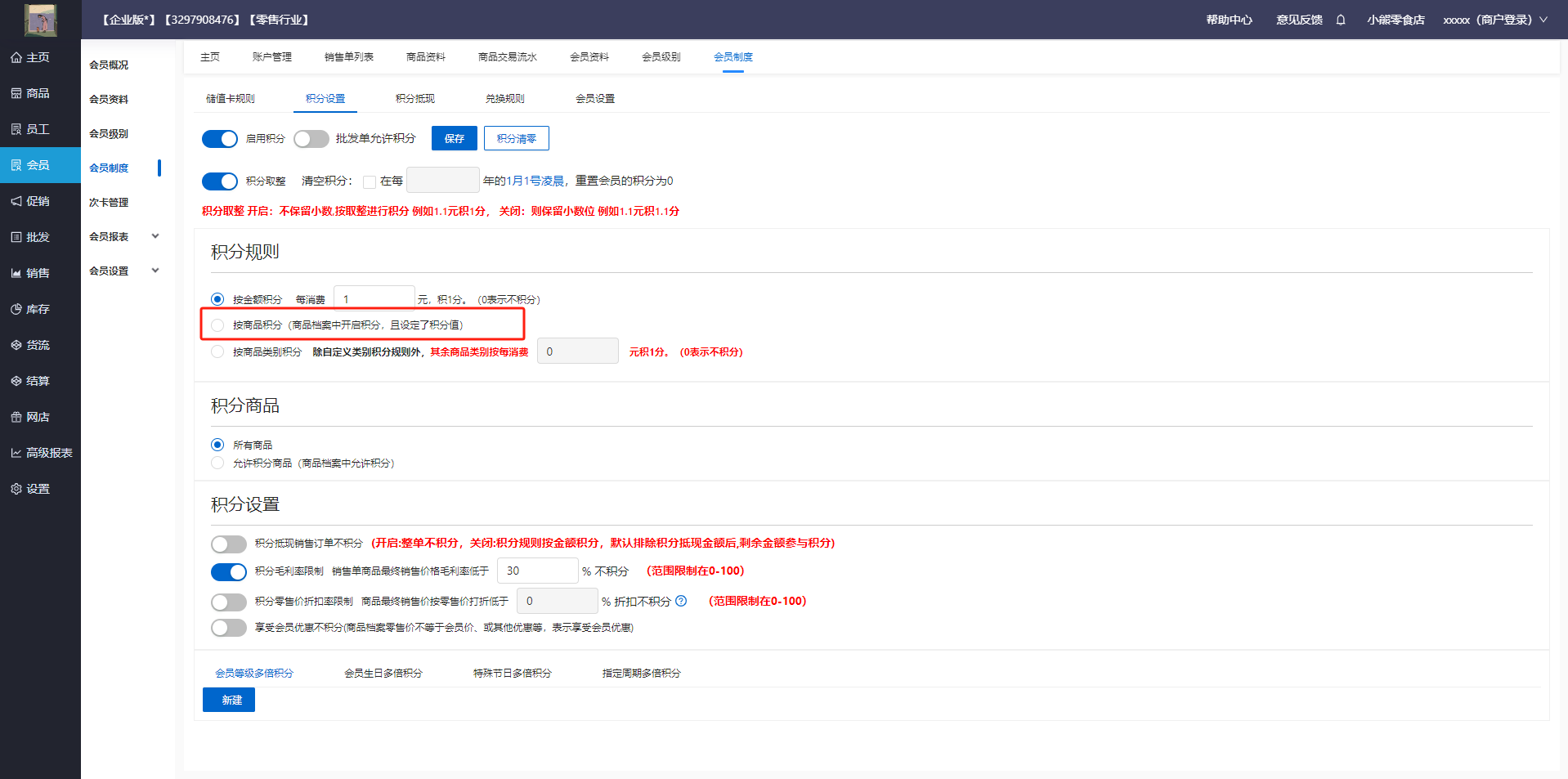The width and height of the screenshot is (1568, 779).
Task: Switch to the 积分抵现 tab
Action: pyautogui.click(x=415, y=99)
